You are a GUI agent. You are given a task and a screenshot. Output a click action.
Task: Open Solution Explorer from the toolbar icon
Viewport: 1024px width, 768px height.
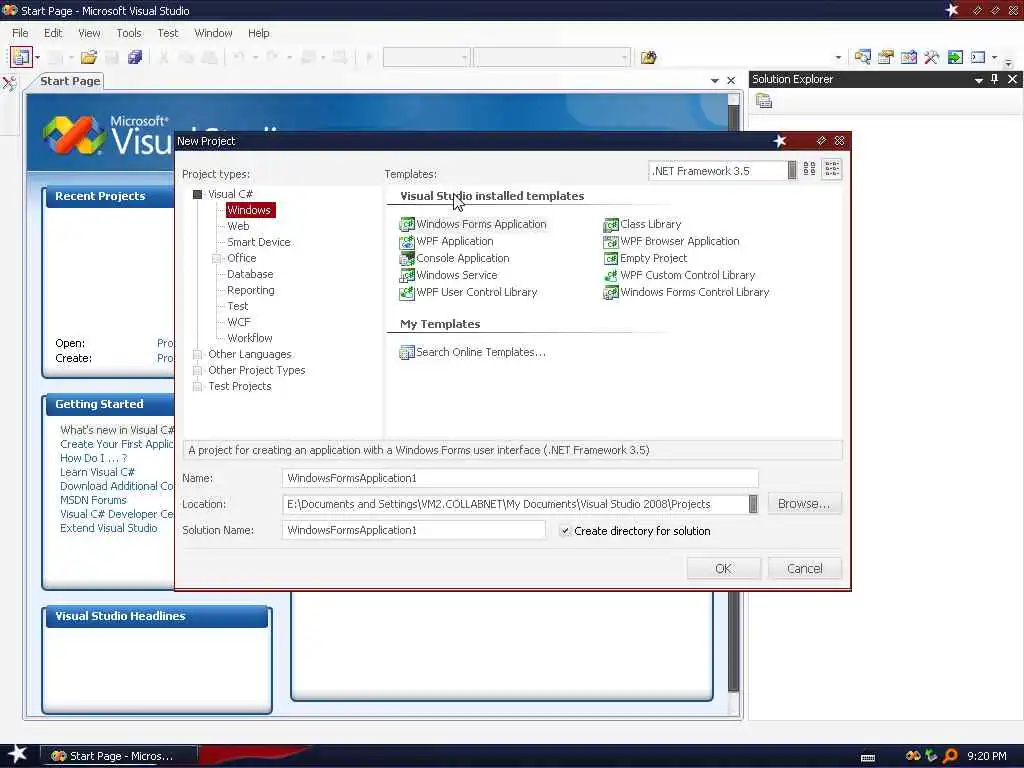click(862, 57)
